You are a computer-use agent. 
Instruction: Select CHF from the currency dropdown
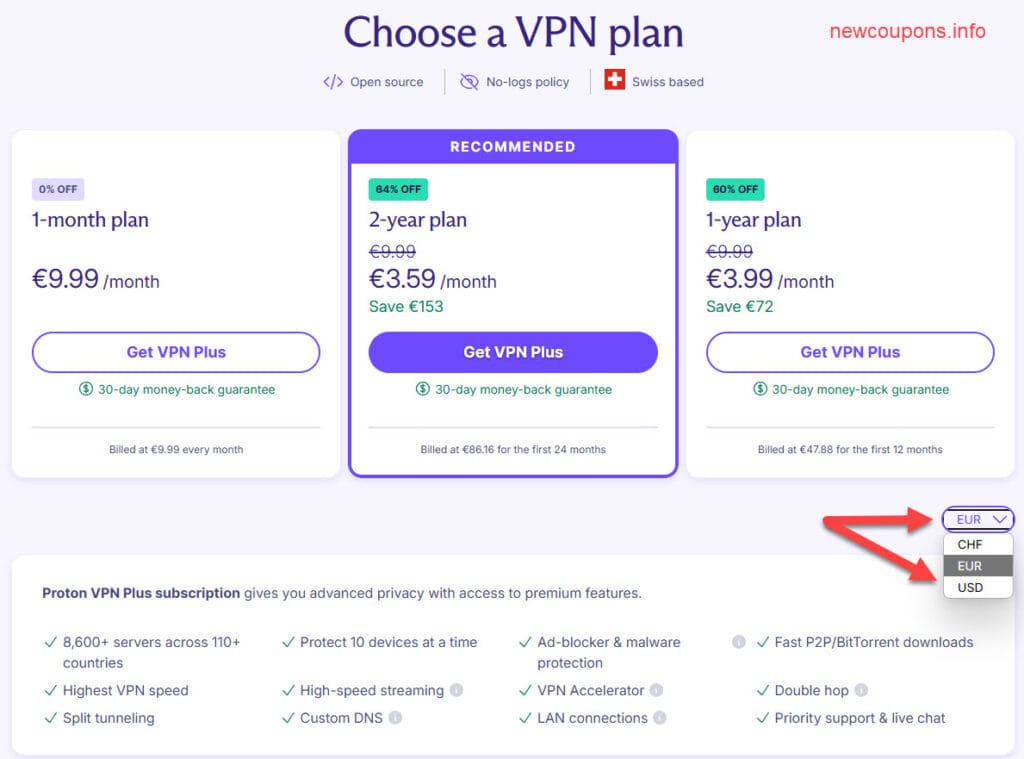pyautogui.click(x=969, y=544)
